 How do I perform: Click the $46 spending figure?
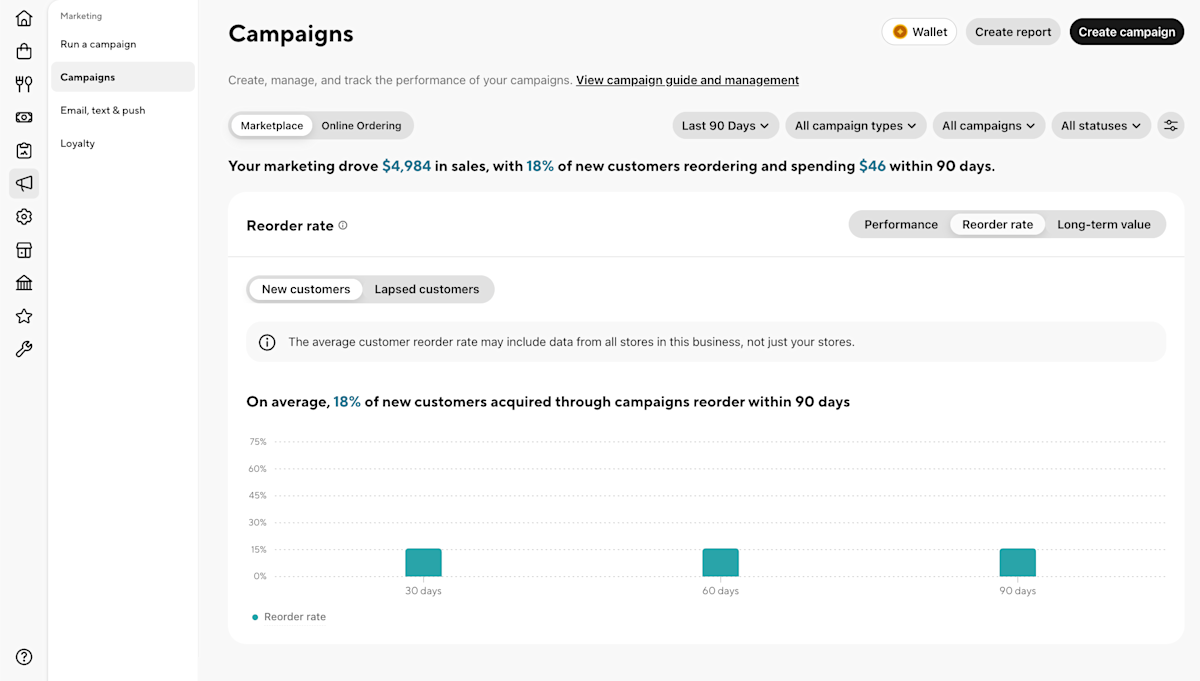coord(872,166)
